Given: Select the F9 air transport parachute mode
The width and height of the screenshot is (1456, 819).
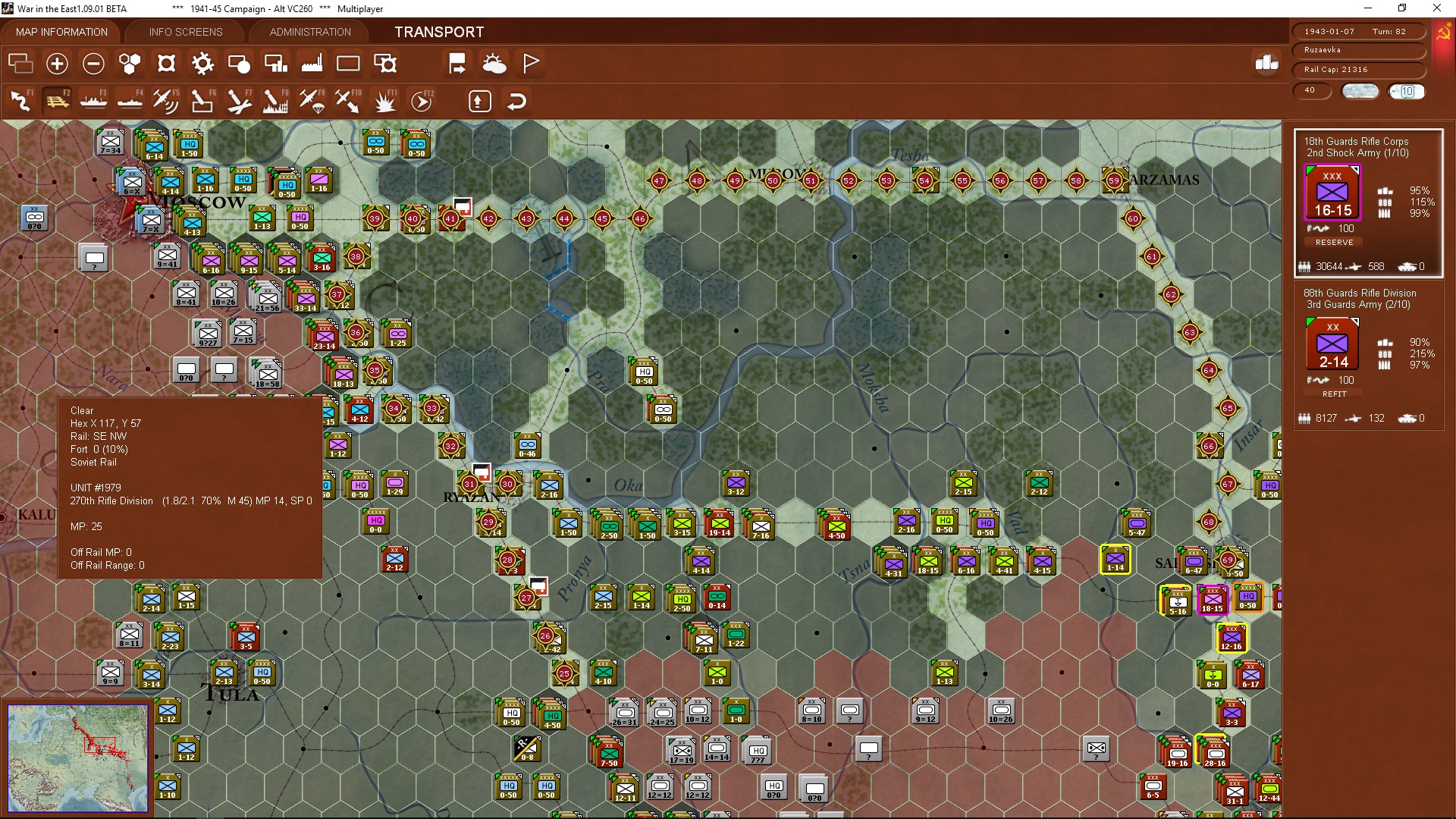Looking at the screenshot, I should [312, 101].
